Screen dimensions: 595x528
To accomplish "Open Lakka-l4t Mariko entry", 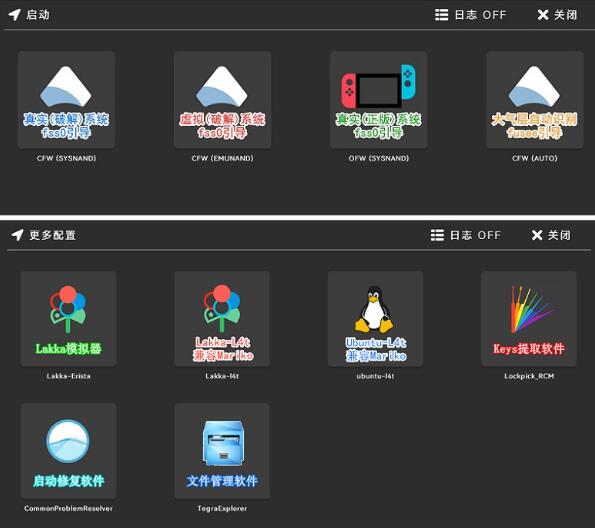I will pos(222,319).
